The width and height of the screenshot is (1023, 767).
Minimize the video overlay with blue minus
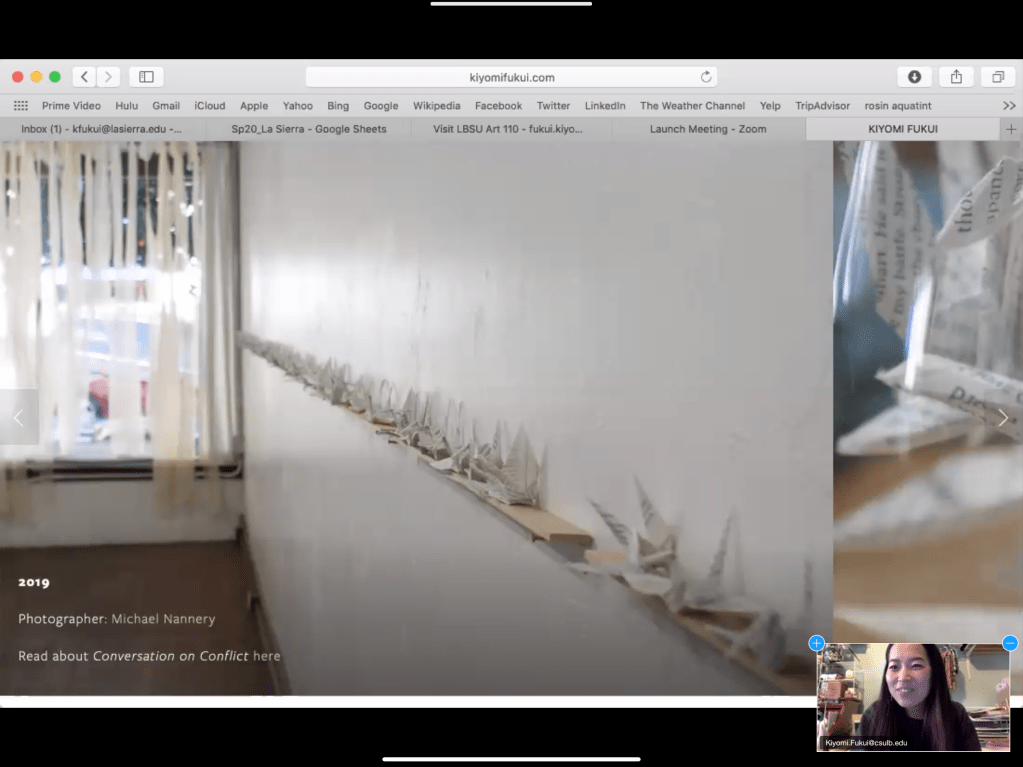click(1010, 643)
